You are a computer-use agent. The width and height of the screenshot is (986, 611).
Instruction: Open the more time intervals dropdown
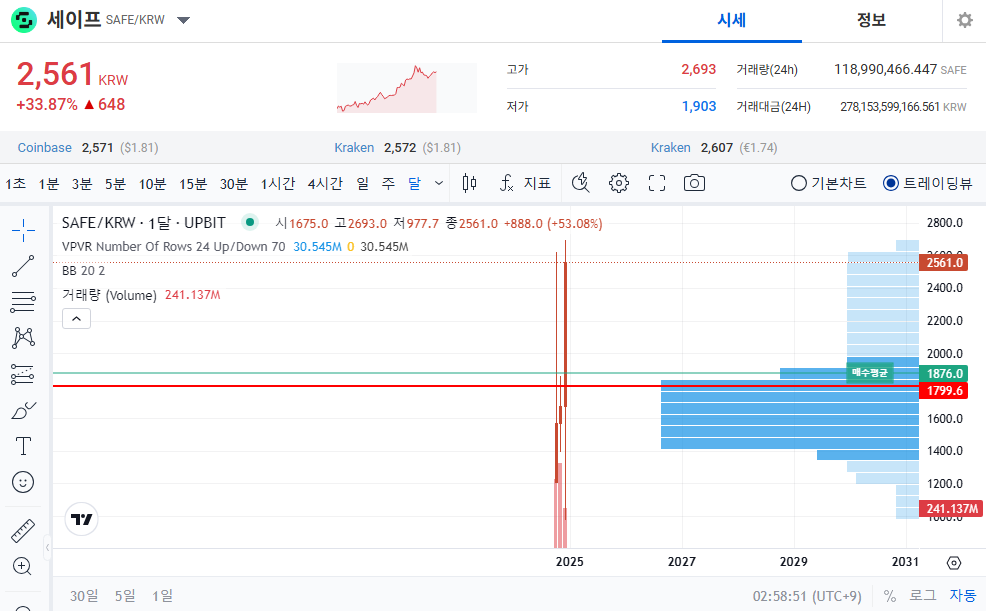click(439, 183)
